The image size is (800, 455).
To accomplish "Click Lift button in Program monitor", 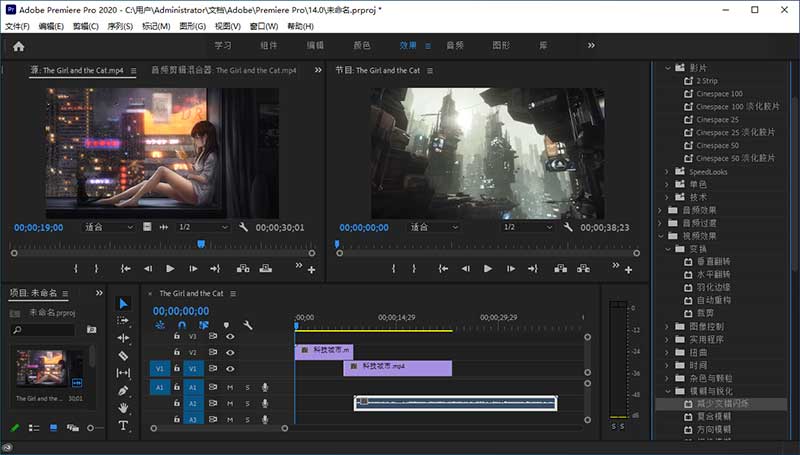I will (560, 268).
